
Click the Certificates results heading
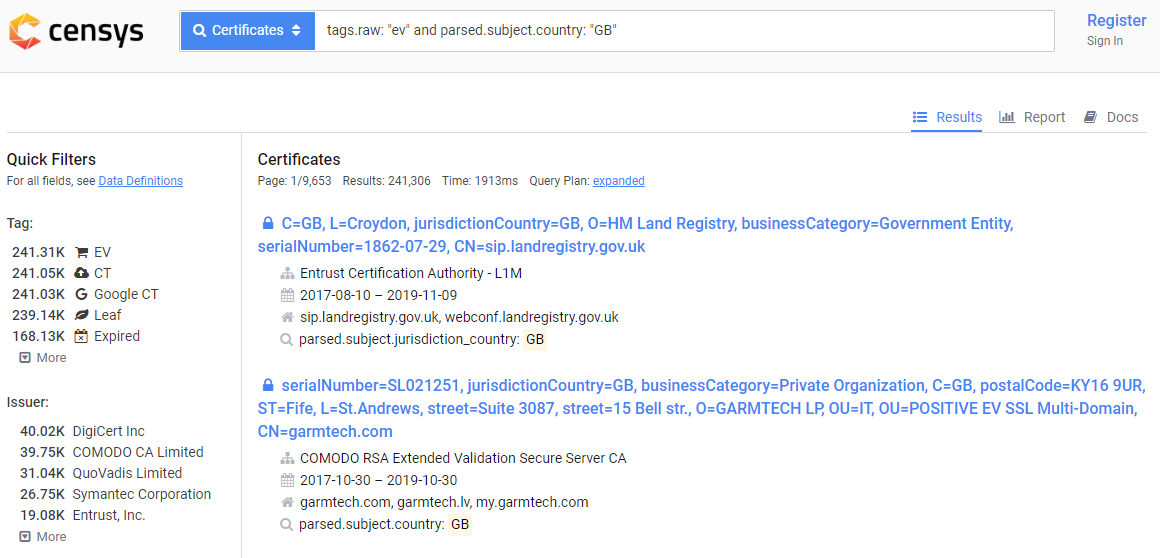tap(299, 159)
